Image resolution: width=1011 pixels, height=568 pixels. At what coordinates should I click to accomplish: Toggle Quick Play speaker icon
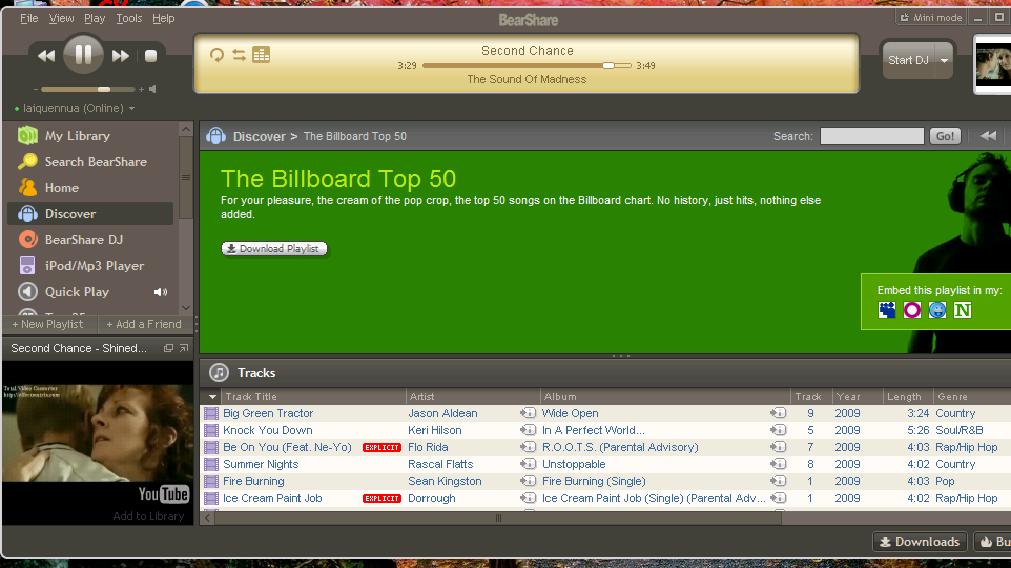coord(160,292)
